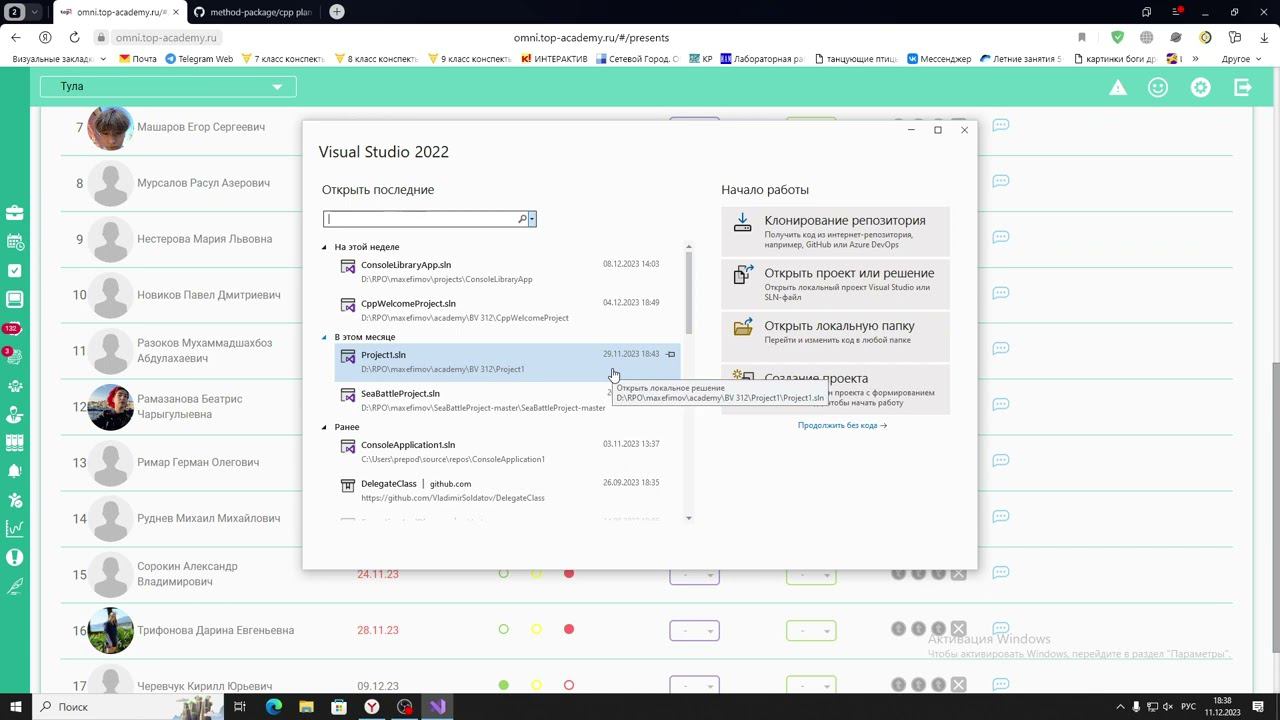The width and height of the screenshot is (1280, 720).
Task: Click the browser reload button
Action: coord(74,37)
